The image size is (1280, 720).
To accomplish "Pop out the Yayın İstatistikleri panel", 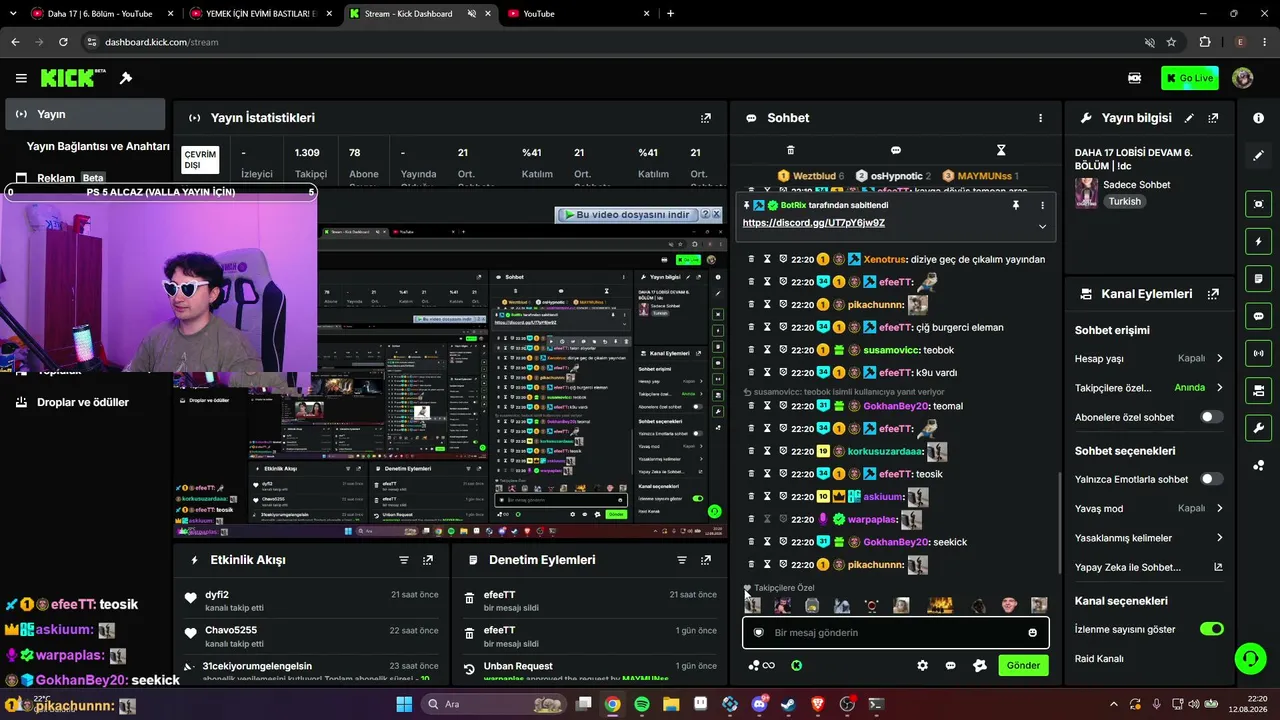I will click(706, 118).
